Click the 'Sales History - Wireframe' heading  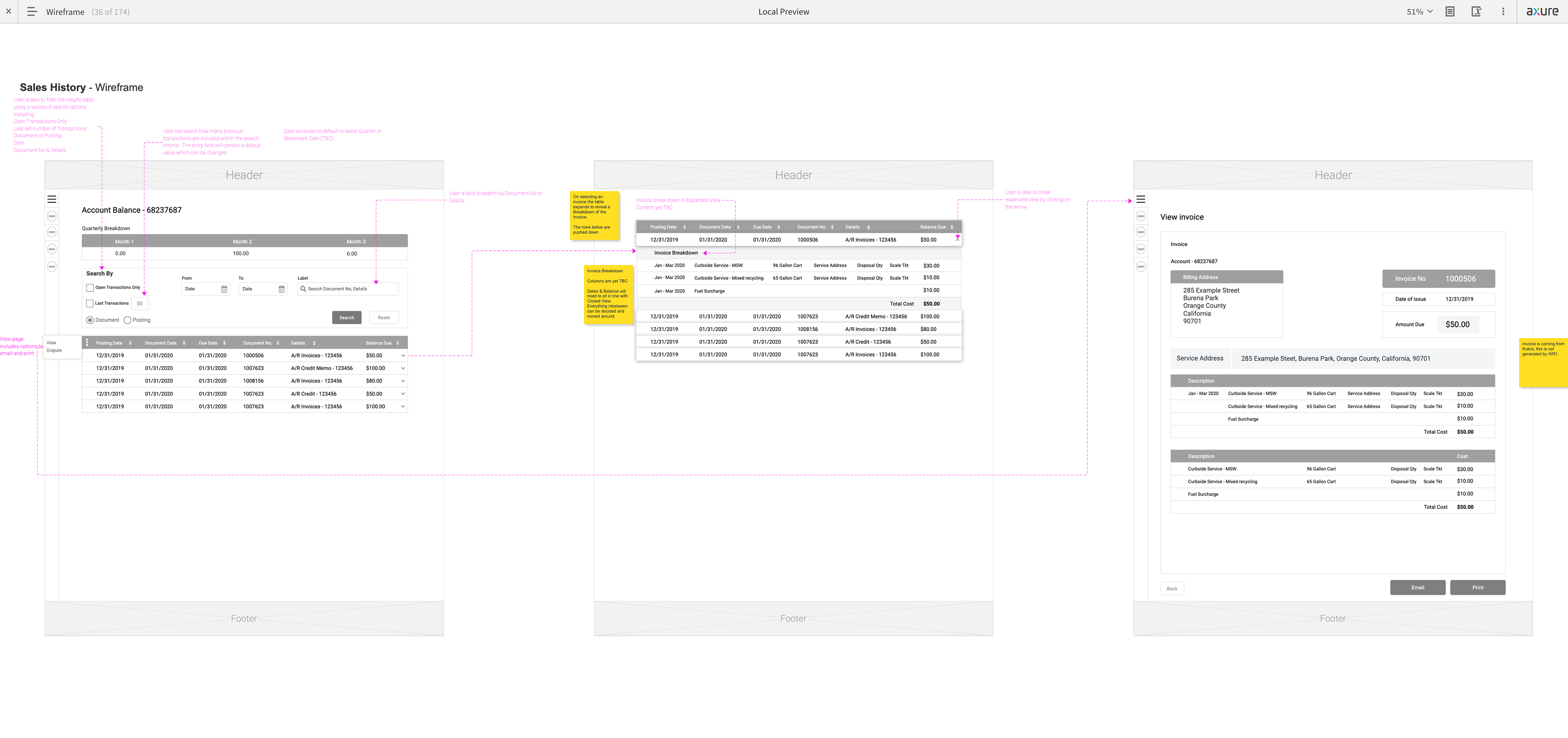pyautogui.click(x=82, y=88)
